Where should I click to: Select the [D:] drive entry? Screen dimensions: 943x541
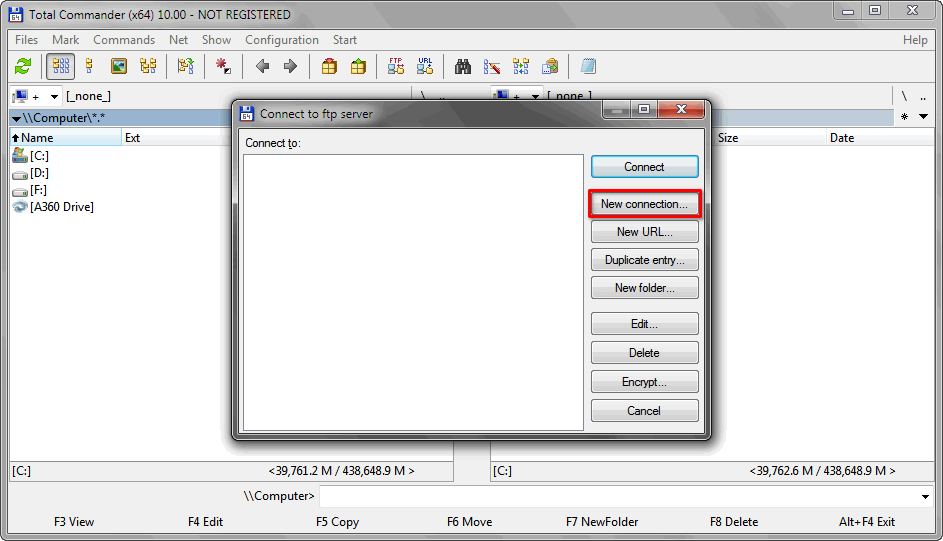pyautogui.click(x=31, y=173)
